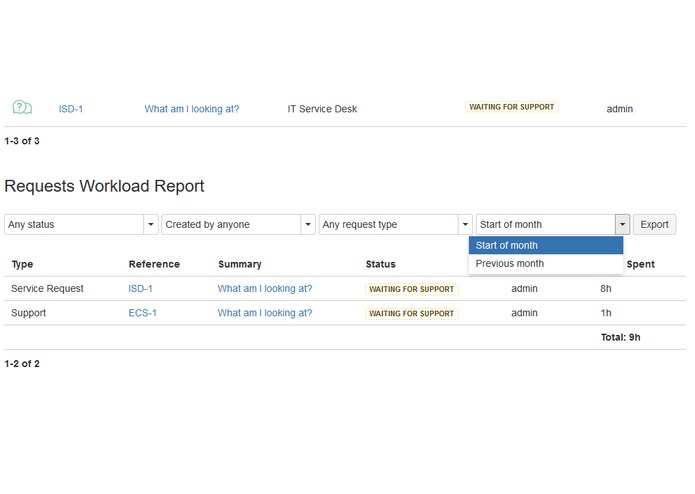
Task: Click the Reference column header
Action: (x=154, y=265)
